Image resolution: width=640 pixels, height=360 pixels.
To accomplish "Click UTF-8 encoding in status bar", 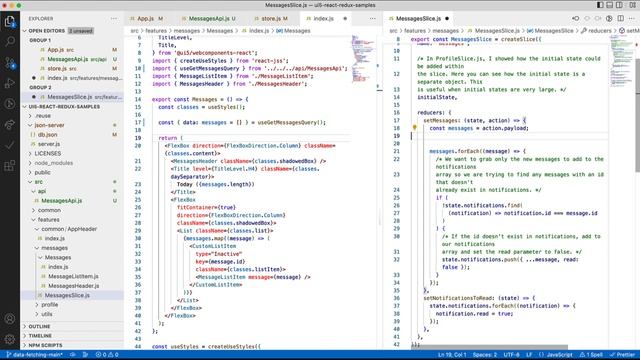I will pyautogui.click(x=511, y=355).
